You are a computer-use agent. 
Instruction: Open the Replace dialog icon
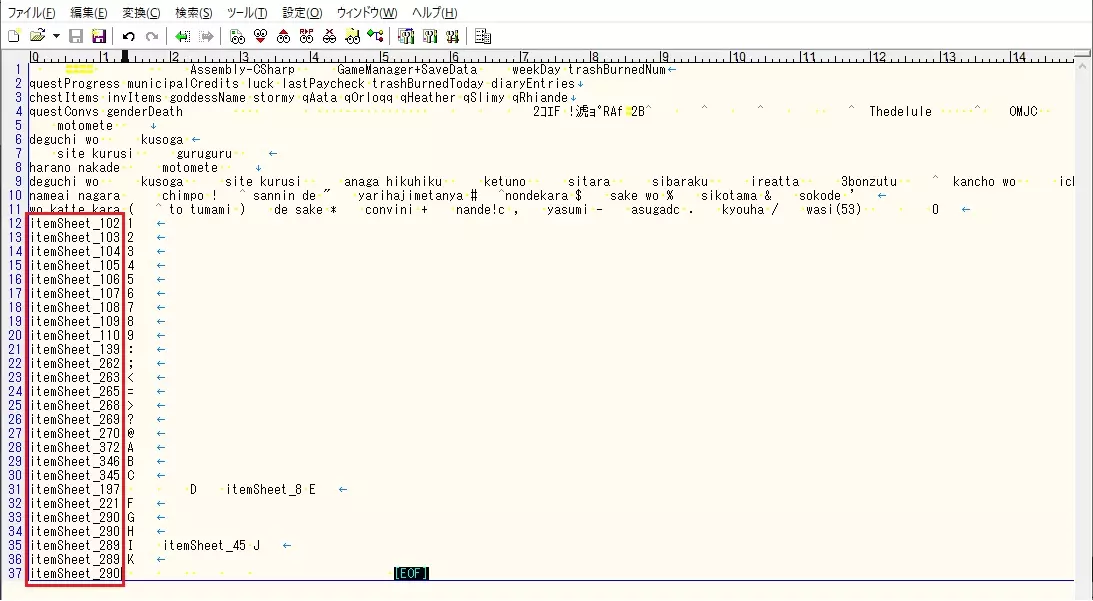306,36
